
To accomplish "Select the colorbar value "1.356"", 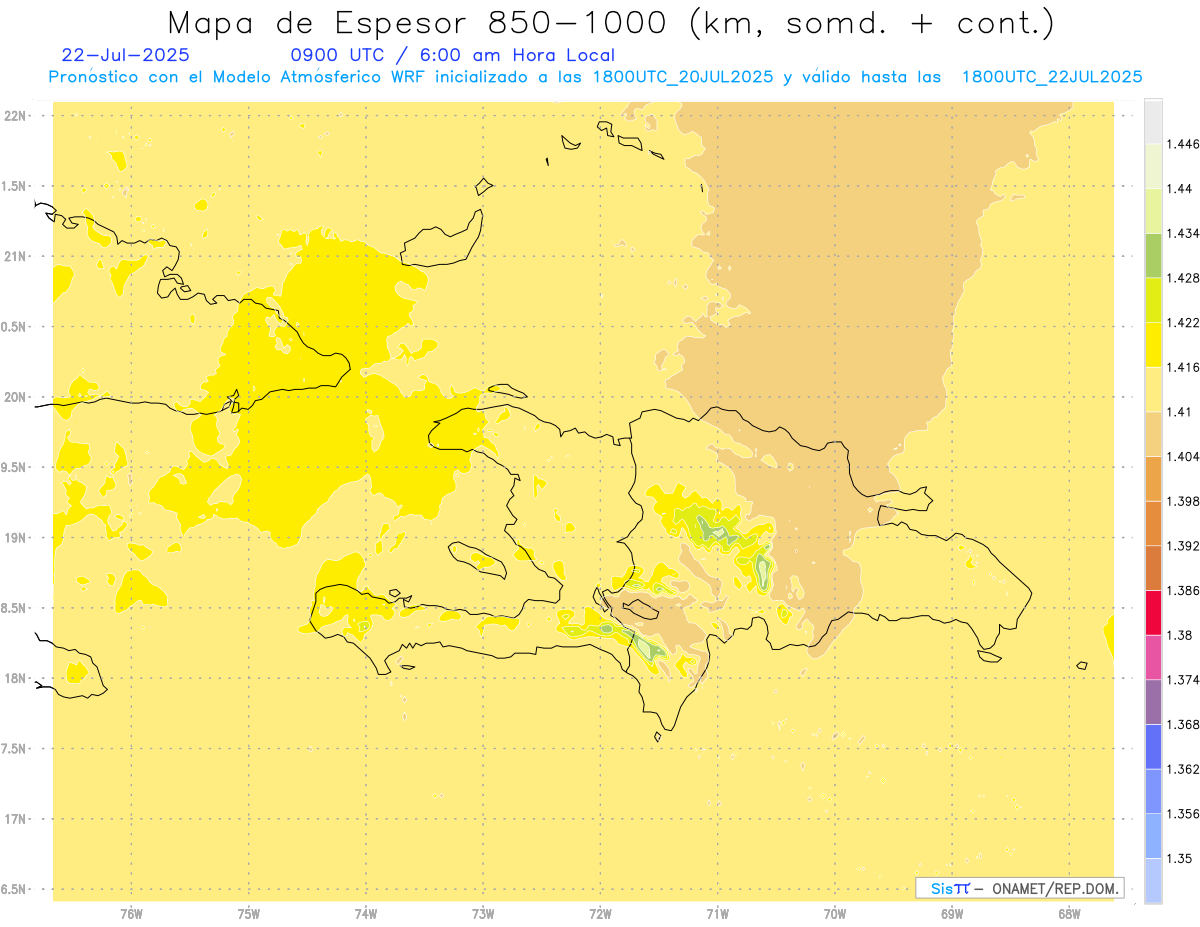I will [x=1182, y=813].
